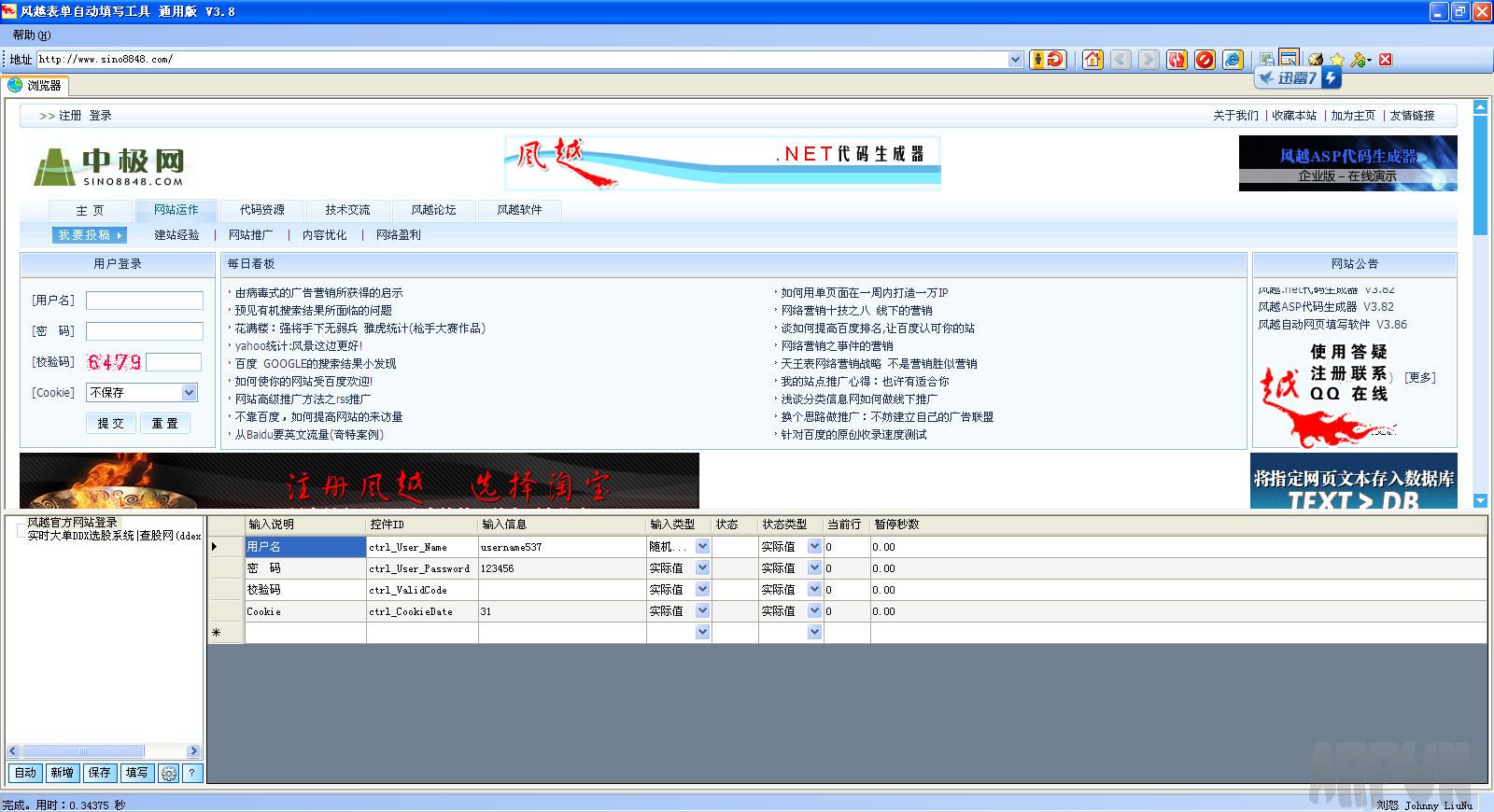Click the 填写 button
Screen dimensions: 1494x812
pos(136,773)
